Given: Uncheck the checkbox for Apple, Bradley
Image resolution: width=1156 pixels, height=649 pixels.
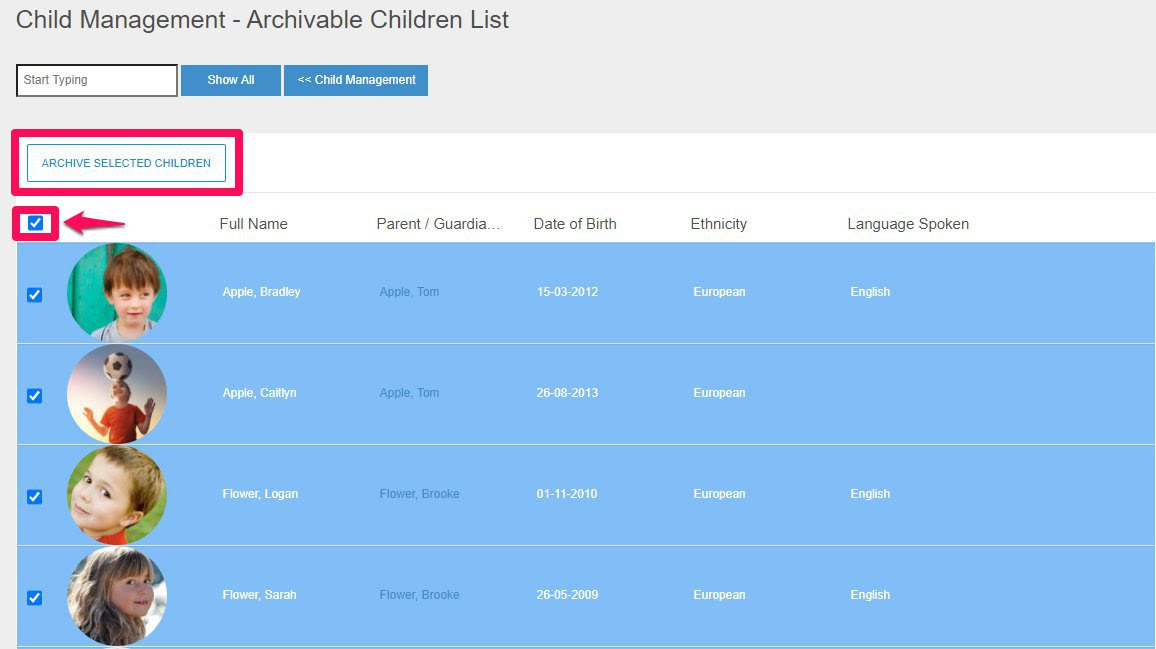Looking at the screenshot, I should 34,295.
